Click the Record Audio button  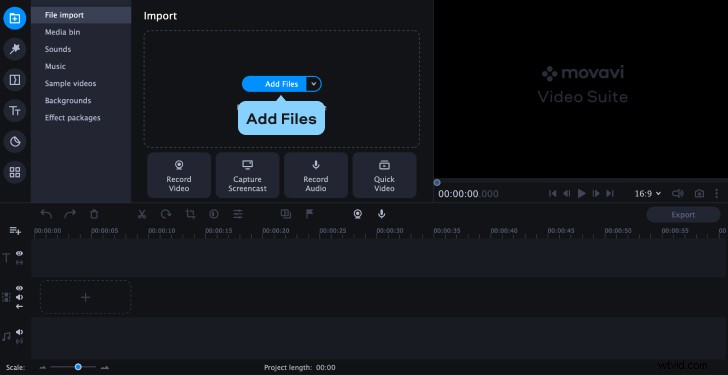click(x=316, y=175)
